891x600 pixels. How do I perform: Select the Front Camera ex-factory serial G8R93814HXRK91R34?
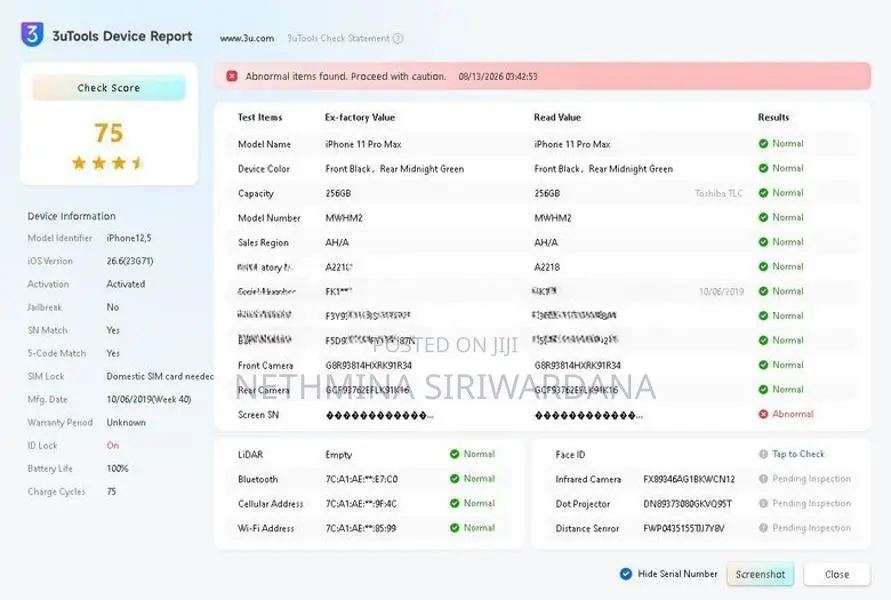pos(368,365)
